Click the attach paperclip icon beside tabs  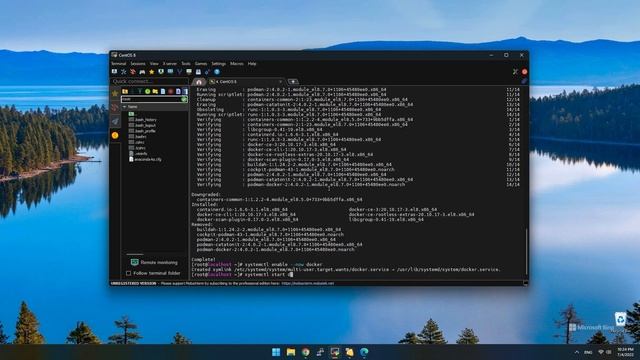(x=524, y=81)
